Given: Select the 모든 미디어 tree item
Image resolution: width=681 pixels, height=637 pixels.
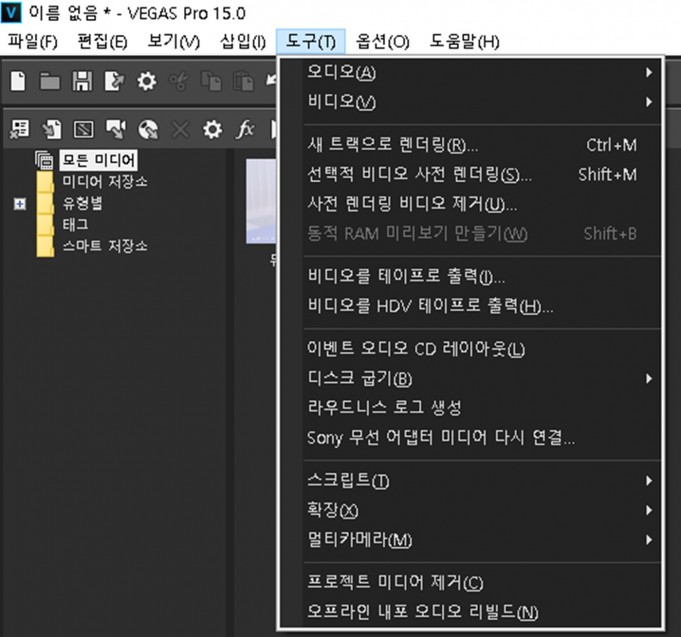Looking at the screenshot, I should click(99, 160).
